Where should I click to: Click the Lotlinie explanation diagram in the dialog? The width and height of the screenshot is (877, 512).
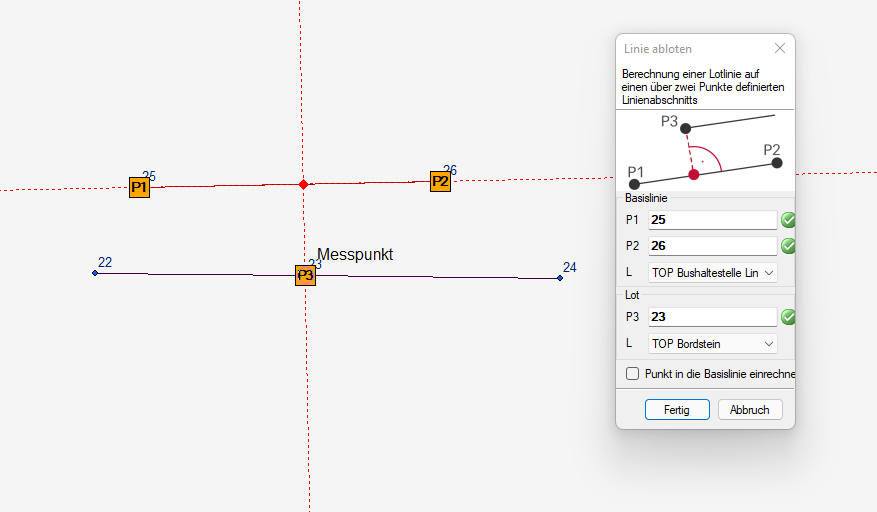pos(705,150)
